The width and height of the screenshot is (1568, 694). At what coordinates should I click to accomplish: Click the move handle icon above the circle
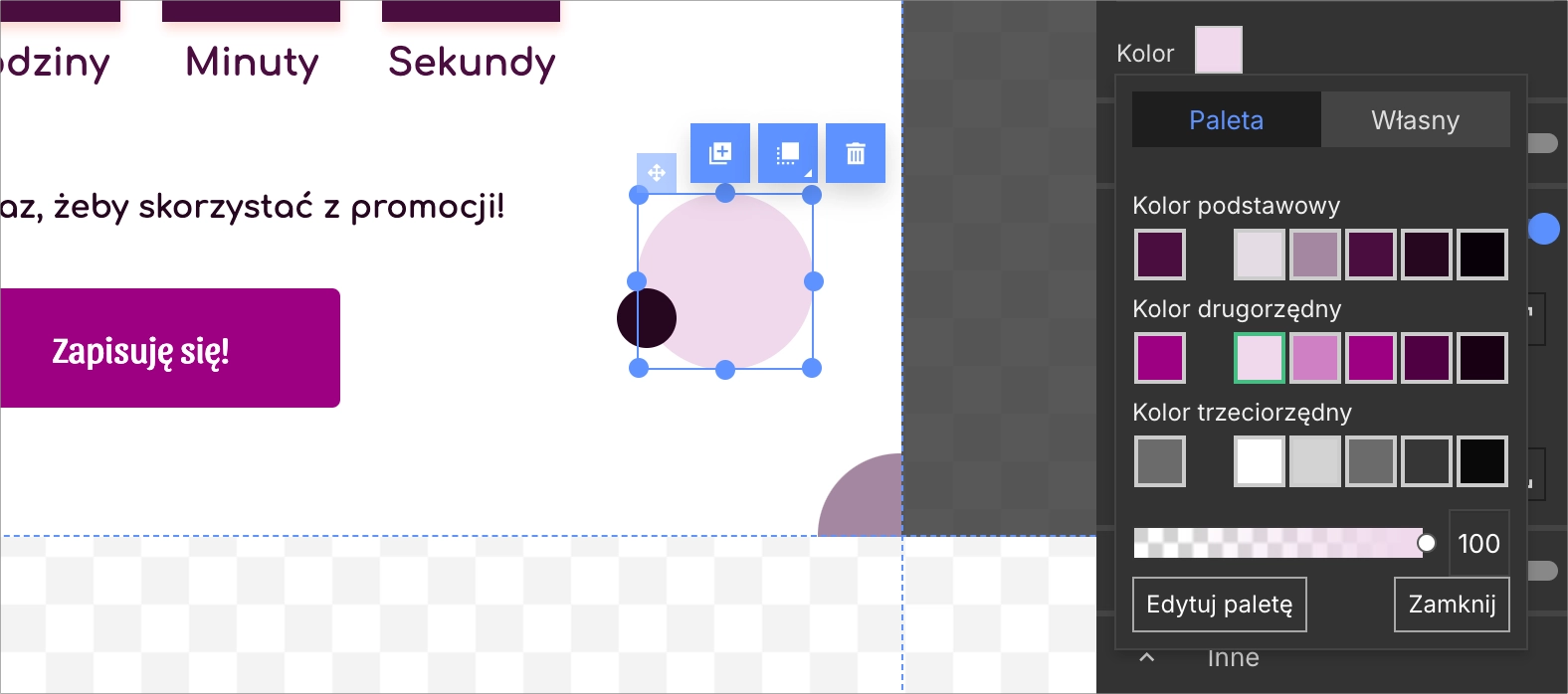[x=657, y=172]
